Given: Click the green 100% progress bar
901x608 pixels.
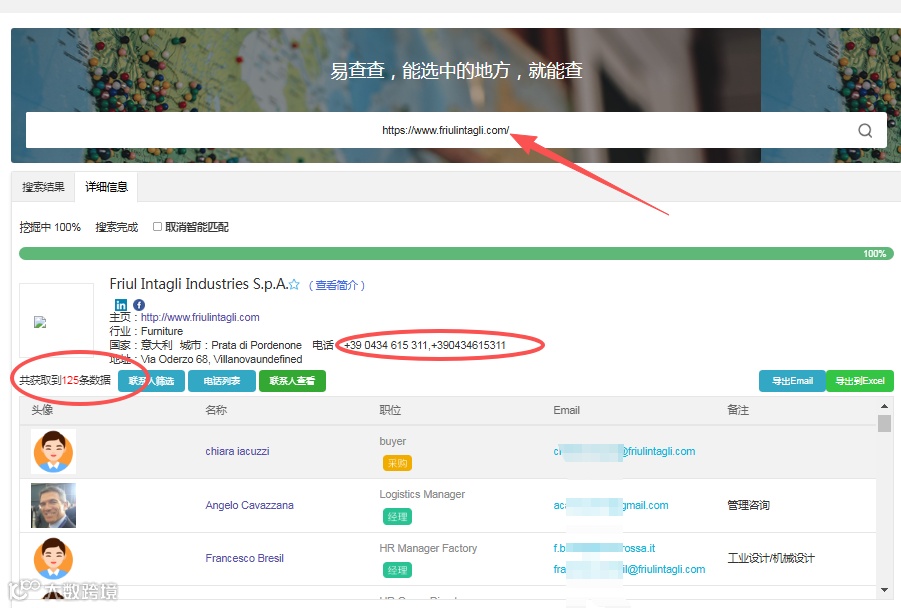Looking at the screenshot, I should click(x=456, y=253).
